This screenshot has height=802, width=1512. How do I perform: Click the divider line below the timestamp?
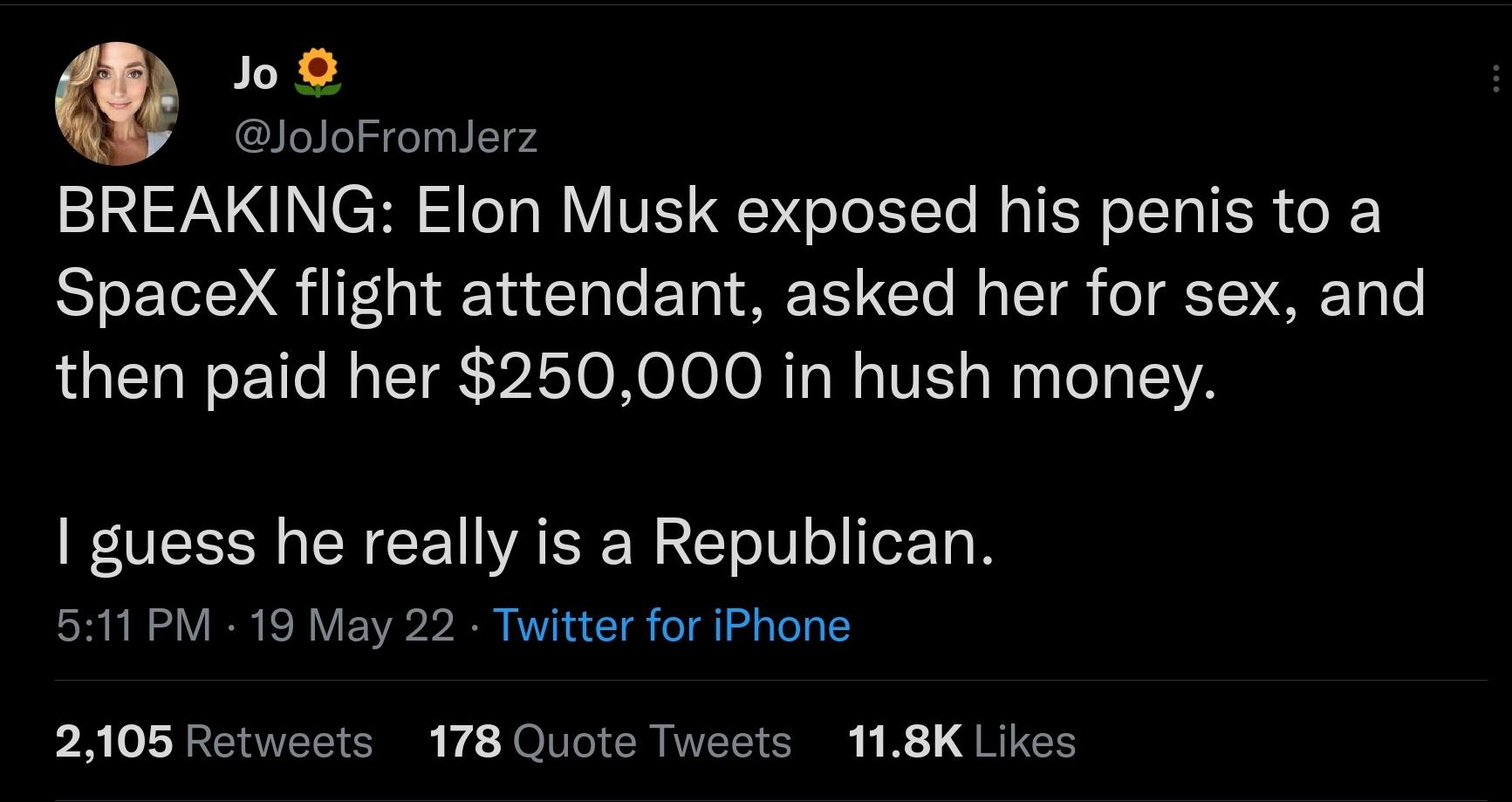[x=756, y=679]
